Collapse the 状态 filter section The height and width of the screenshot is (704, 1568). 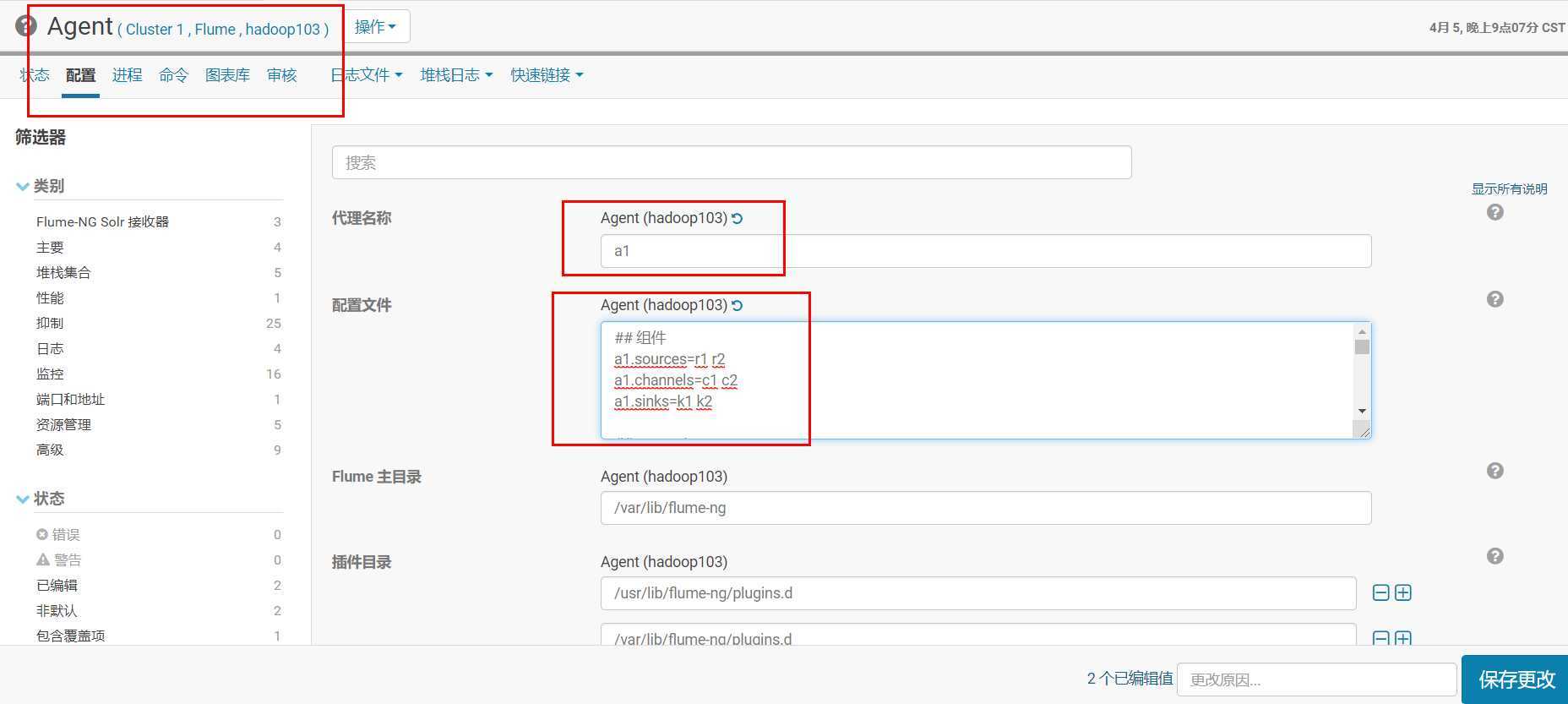pos(40,499)
